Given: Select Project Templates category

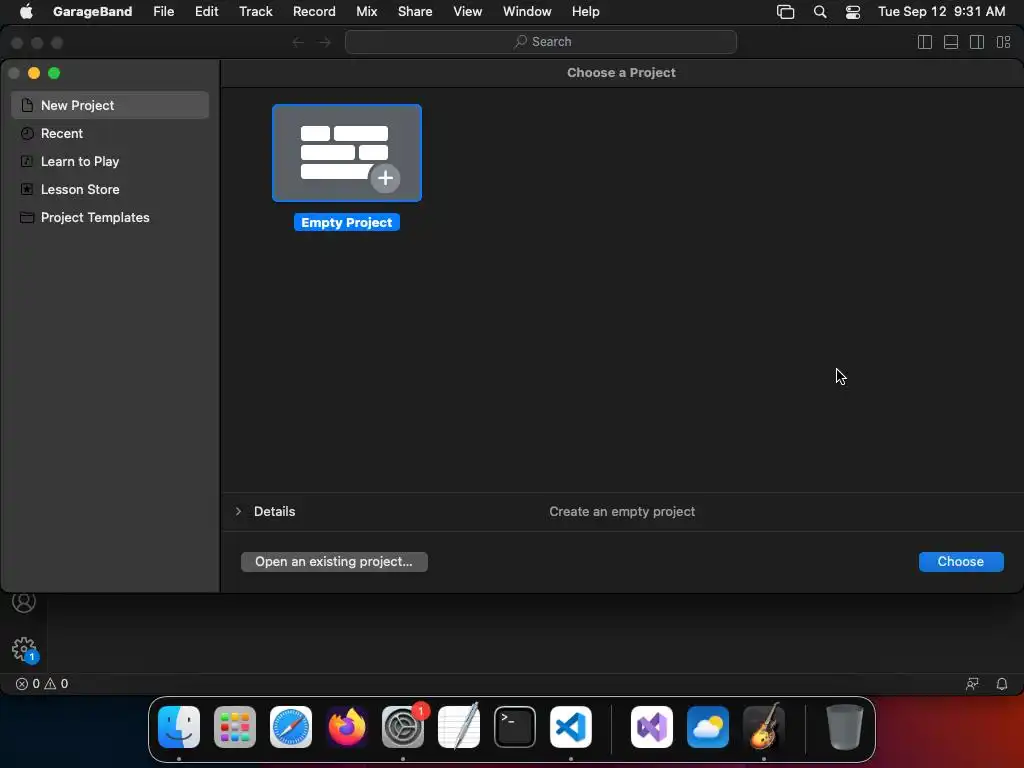Looking at the screenshot, I should [x=110, y=217].
